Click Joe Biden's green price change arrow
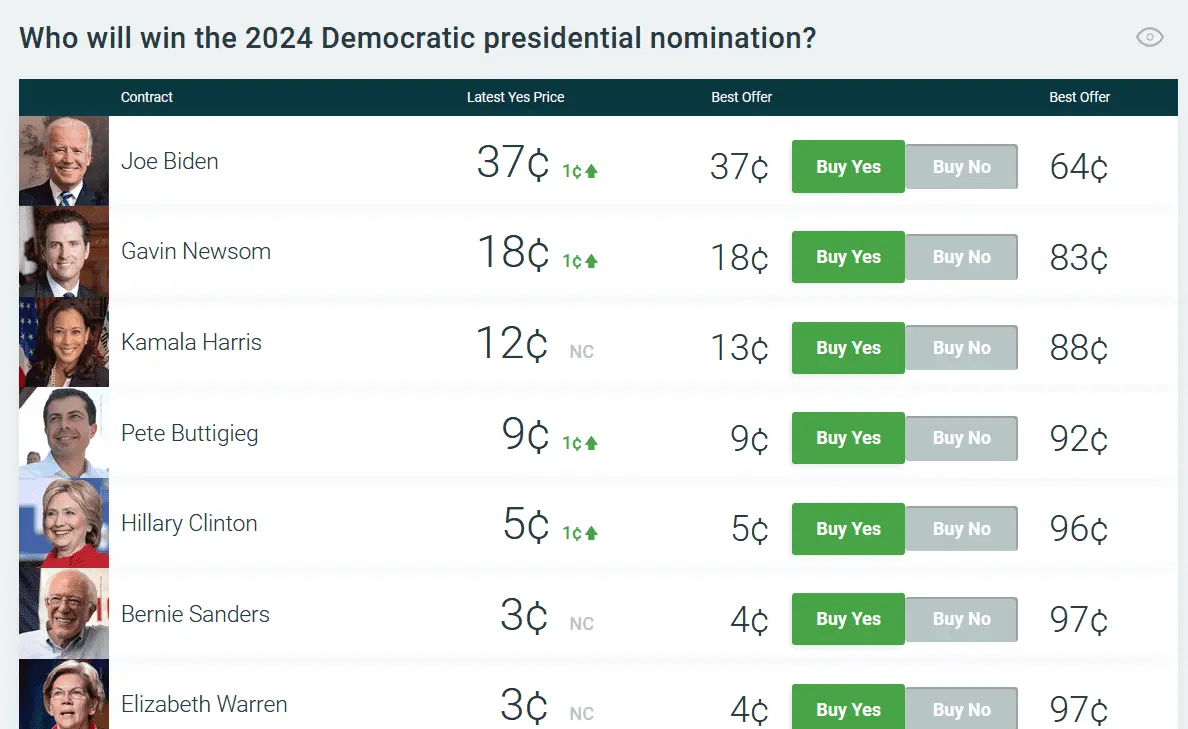Image resolution: width=1188 pixels, height=729 pixels. click(591, 171)
